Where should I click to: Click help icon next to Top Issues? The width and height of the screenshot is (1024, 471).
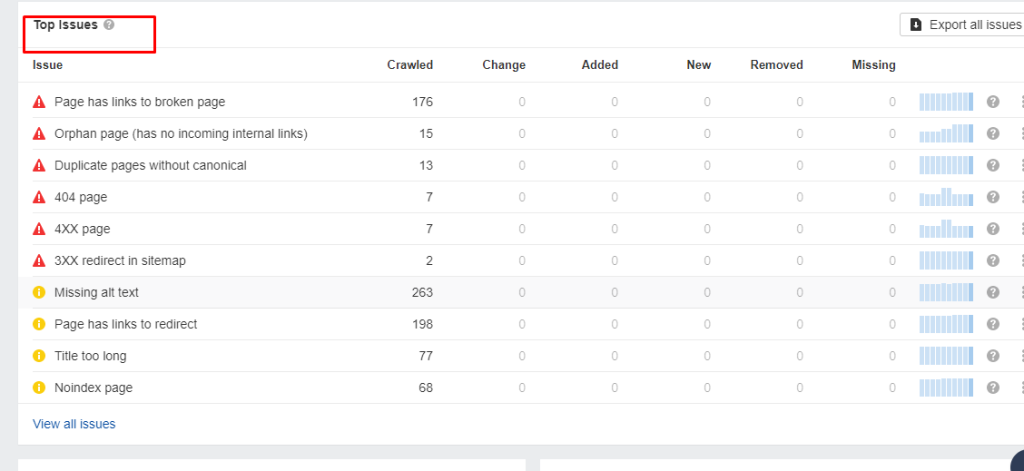(109, 25)
